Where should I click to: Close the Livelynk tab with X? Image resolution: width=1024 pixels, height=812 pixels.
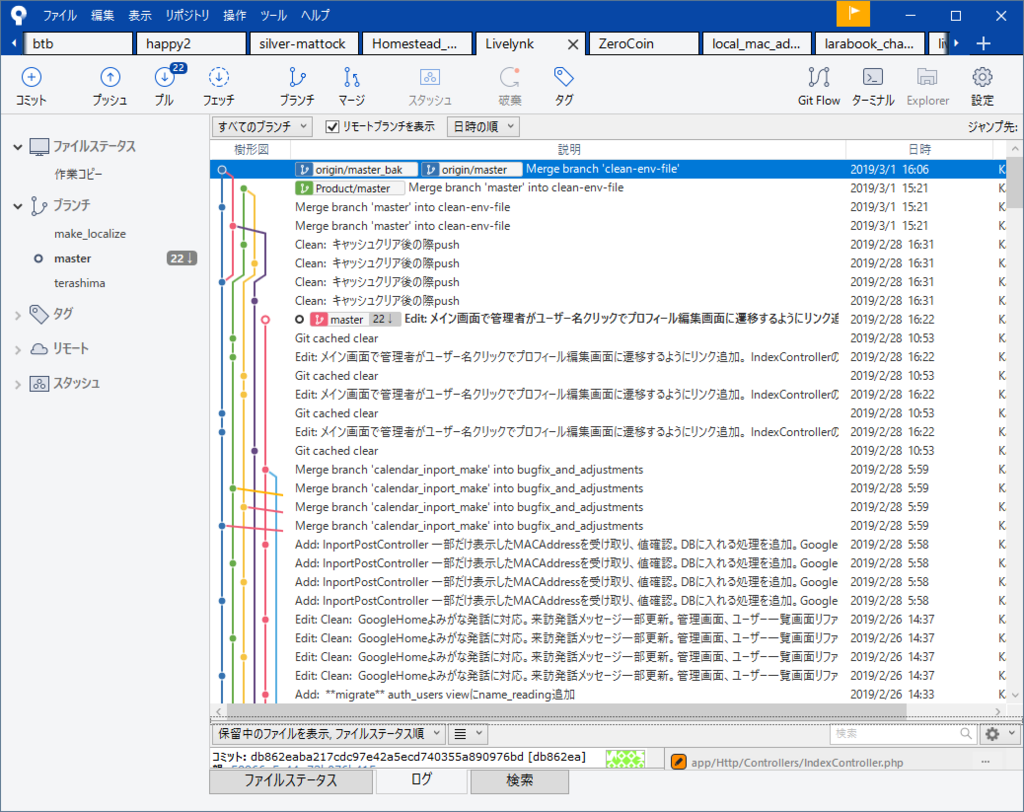coord(573,44)
